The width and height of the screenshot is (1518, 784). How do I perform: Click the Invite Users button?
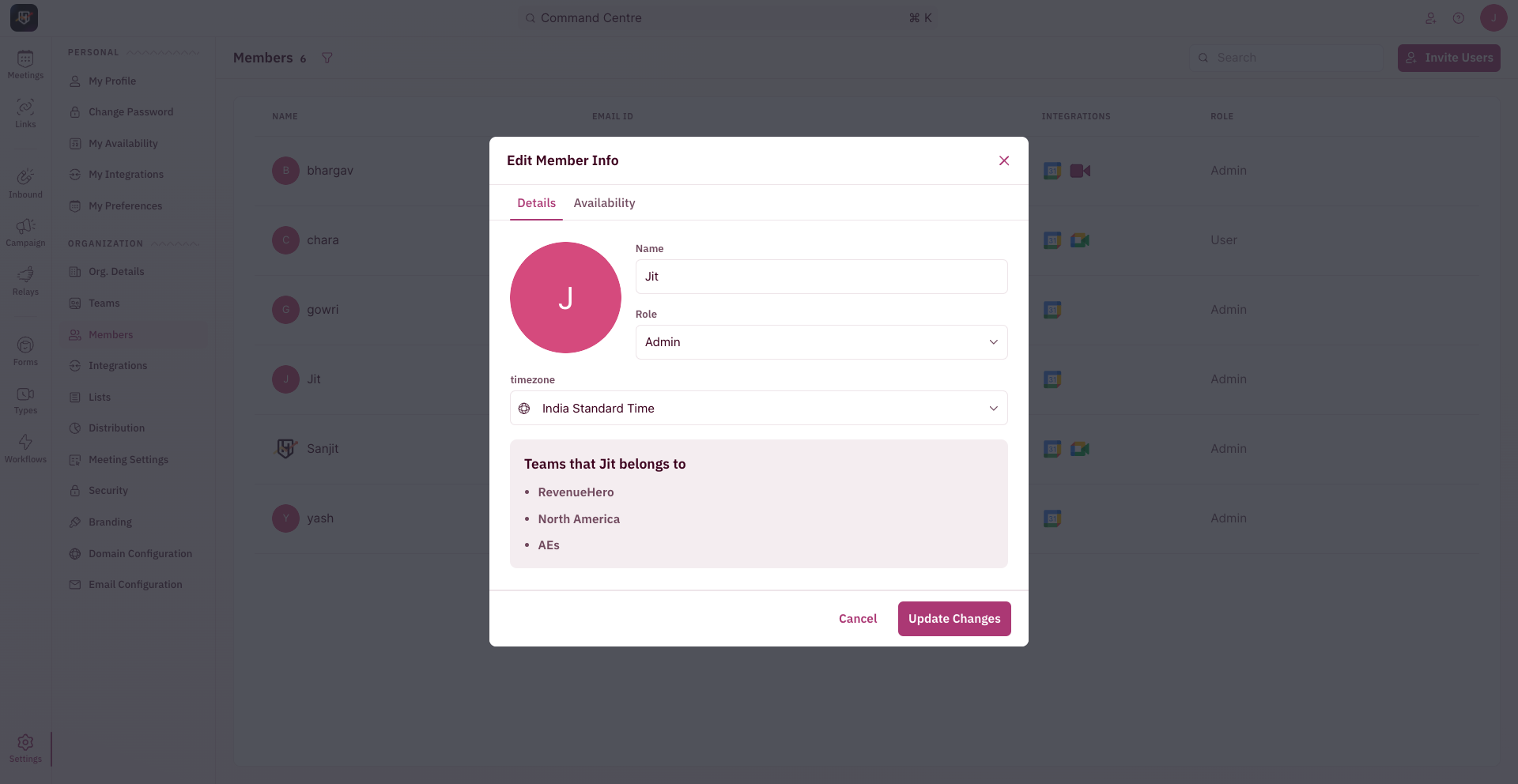[x=1448, y=58]
